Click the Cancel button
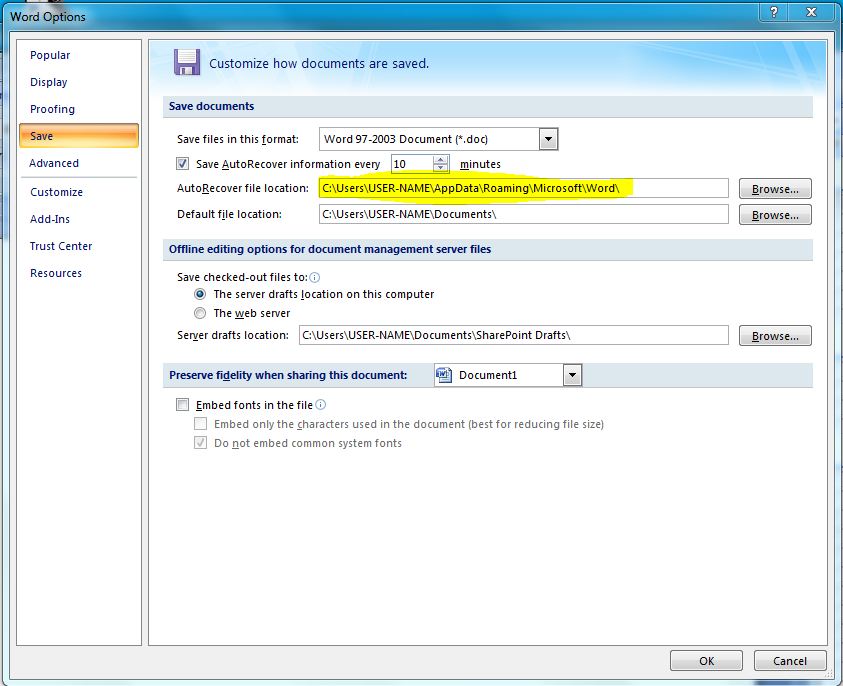The image size is (843, 686). 790,660
